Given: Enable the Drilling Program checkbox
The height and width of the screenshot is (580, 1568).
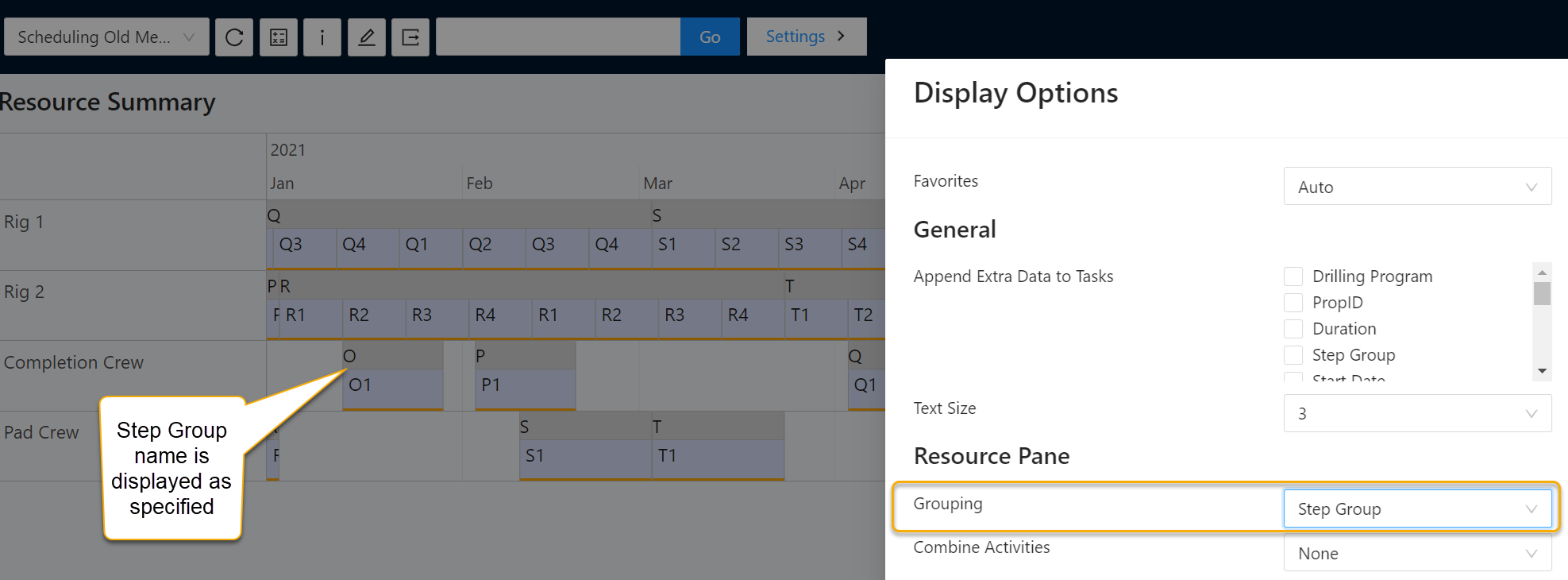Looking at the screenshot, I should pyautogui.click(x=1293, y=276).
